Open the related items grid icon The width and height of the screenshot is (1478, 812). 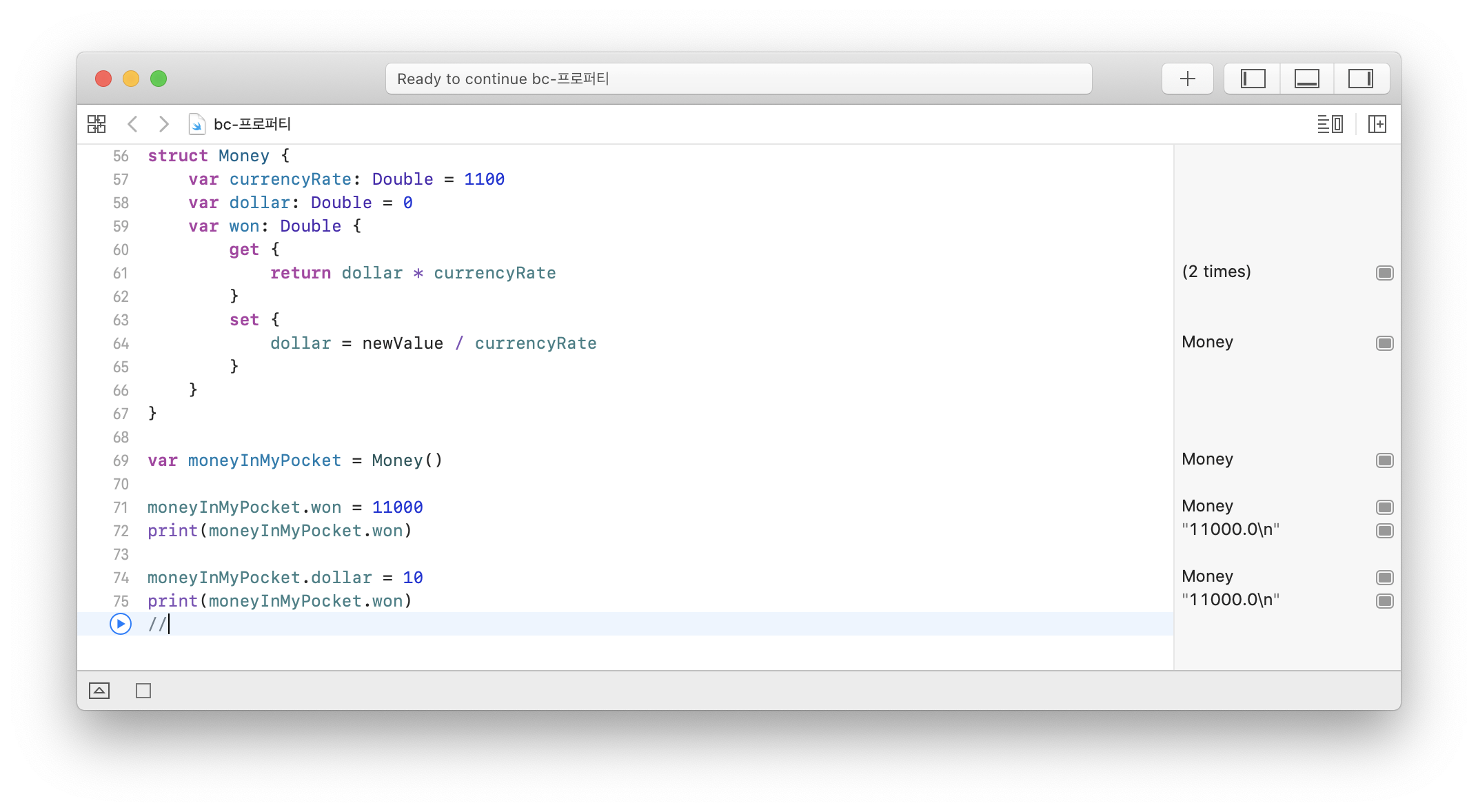[97, 124]
